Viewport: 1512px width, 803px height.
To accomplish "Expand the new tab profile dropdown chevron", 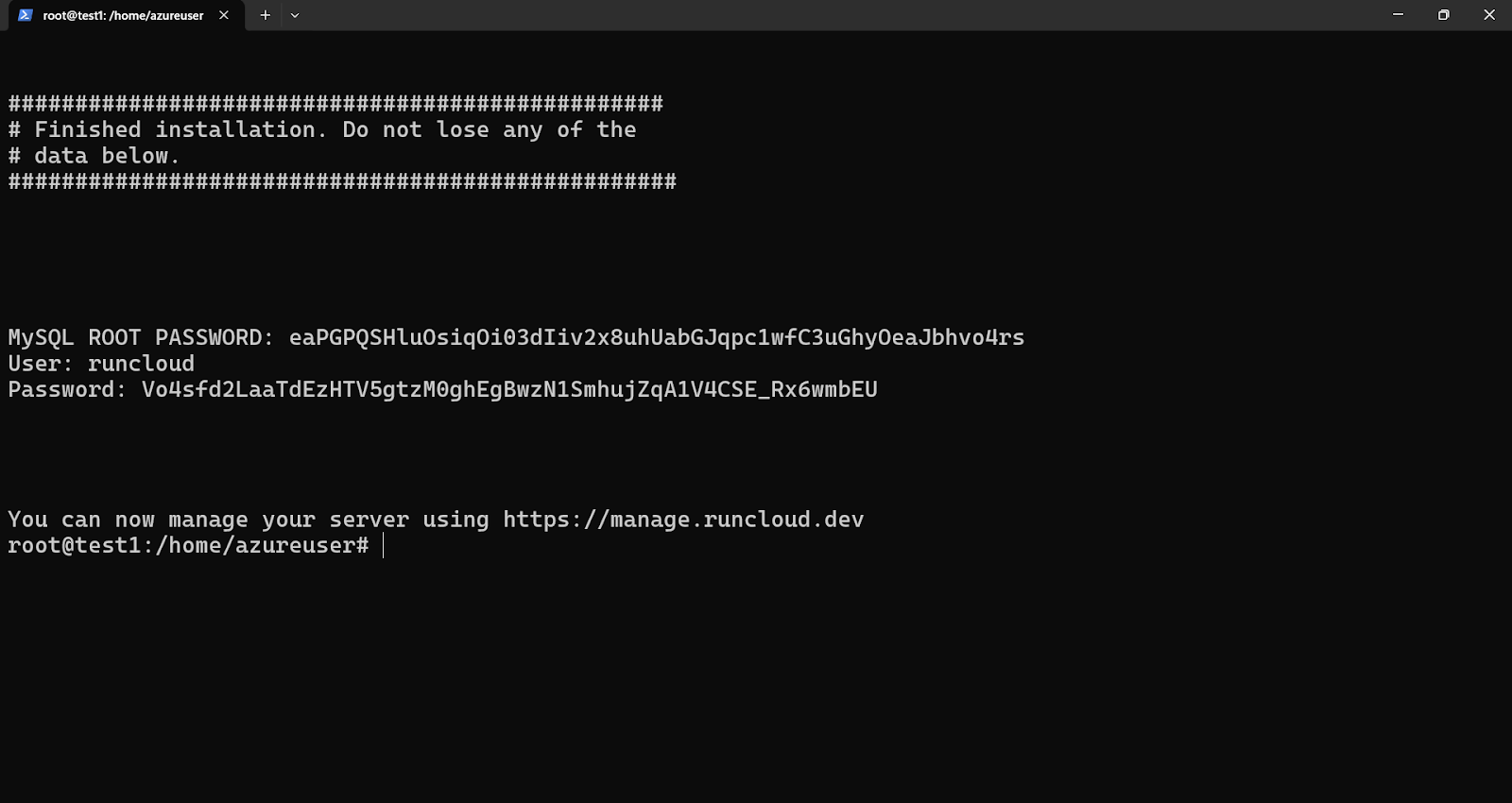I will point(295,15).
